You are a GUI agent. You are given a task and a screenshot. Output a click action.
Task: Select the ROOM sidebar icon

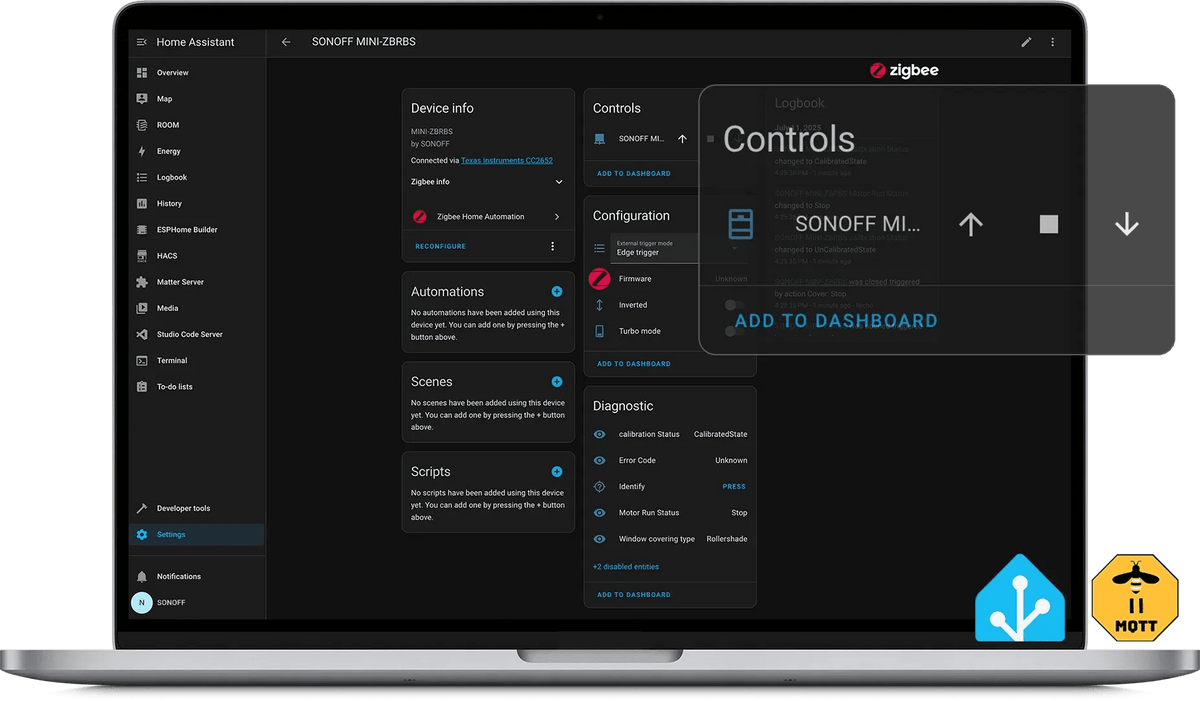pos(142,125)
